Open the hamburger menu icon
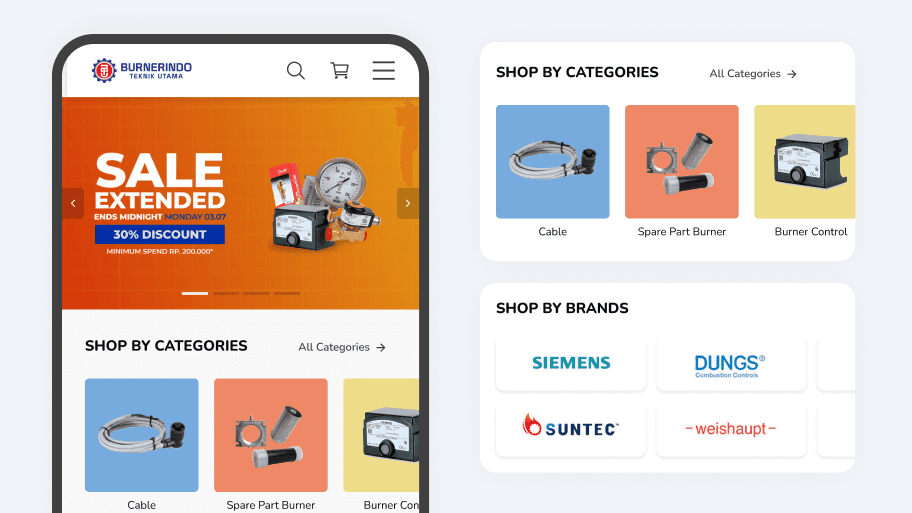This screenshot has height=513, width=912. [x=384, y=70]
